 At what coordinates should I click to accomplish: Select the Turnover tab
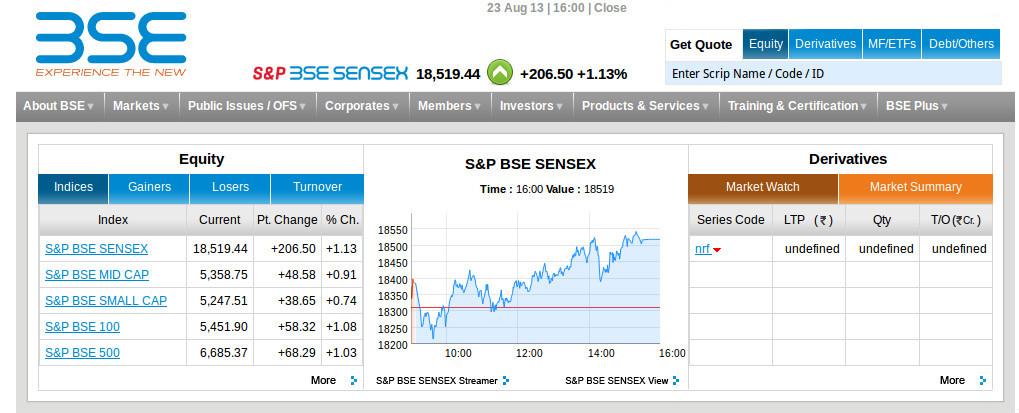(317, 187)
